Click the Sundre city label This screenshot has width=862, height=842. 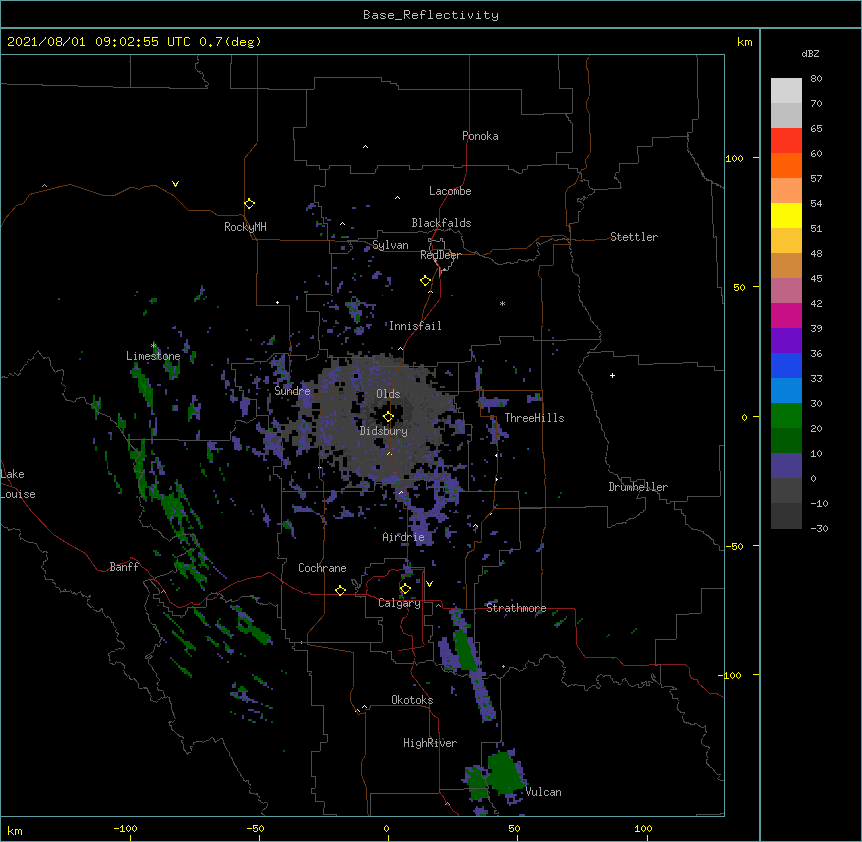click(x=292, y=391)
